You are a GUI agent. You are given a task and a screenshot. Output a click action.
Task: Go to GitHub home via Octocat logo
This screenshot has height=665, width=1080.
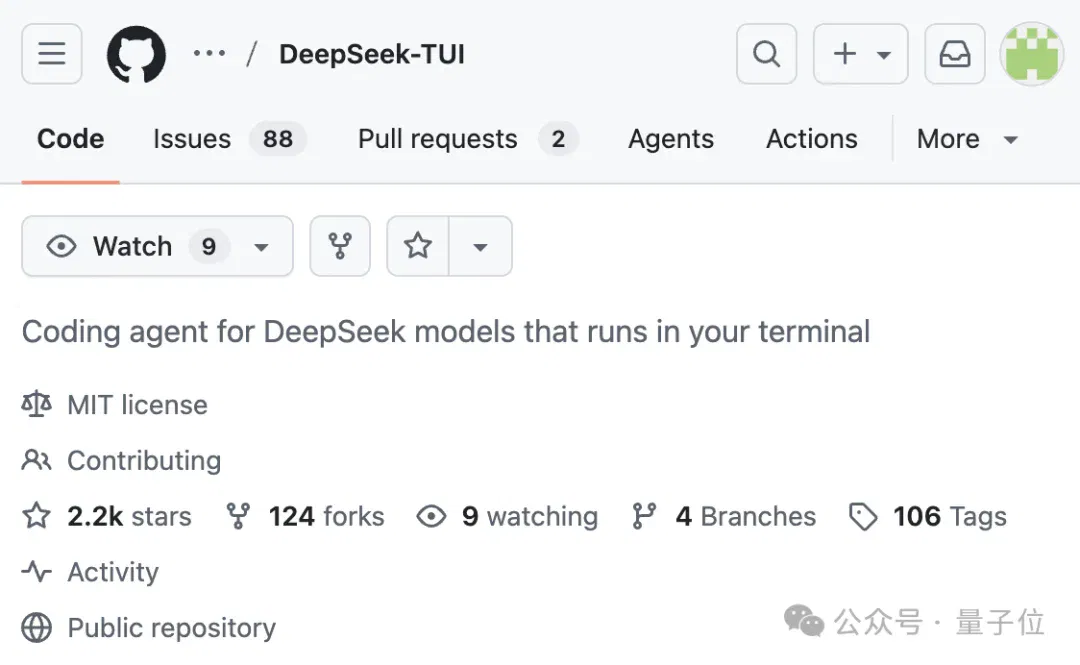pyautogui.click(x=136, y=54)
